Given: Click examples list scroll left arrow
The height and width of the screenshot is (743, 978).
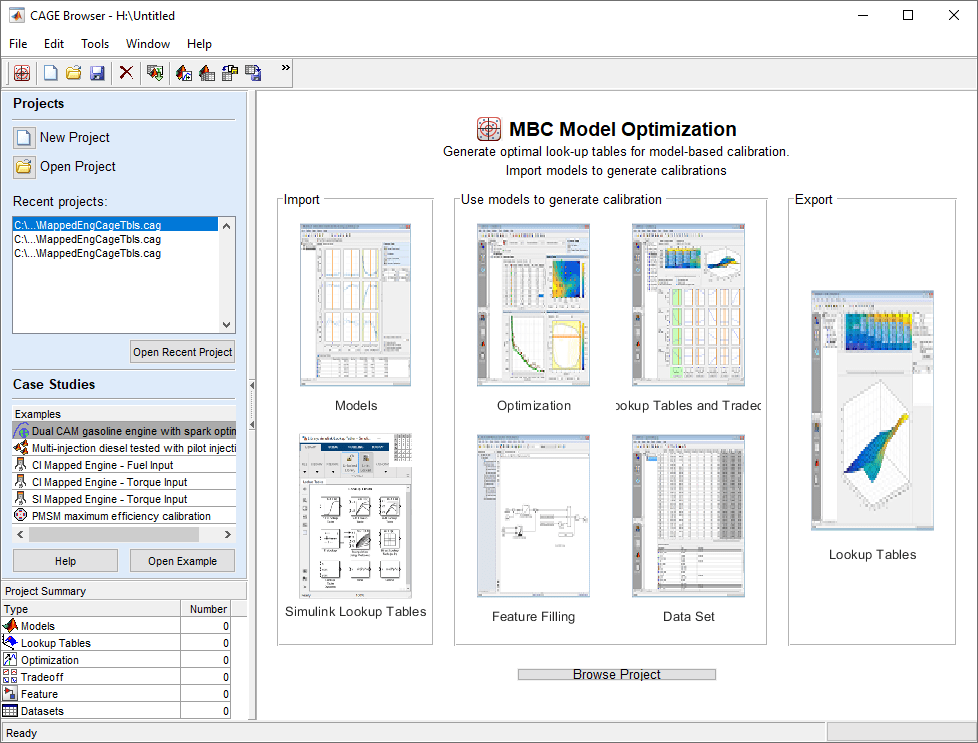Looking at the screenshot, I should click(x=20, y=535).
